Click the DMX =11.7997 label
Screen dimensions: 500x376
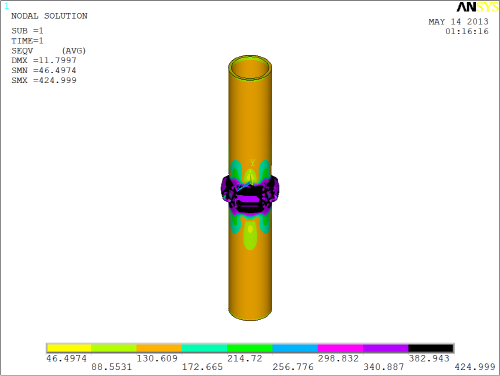[44, 60]
